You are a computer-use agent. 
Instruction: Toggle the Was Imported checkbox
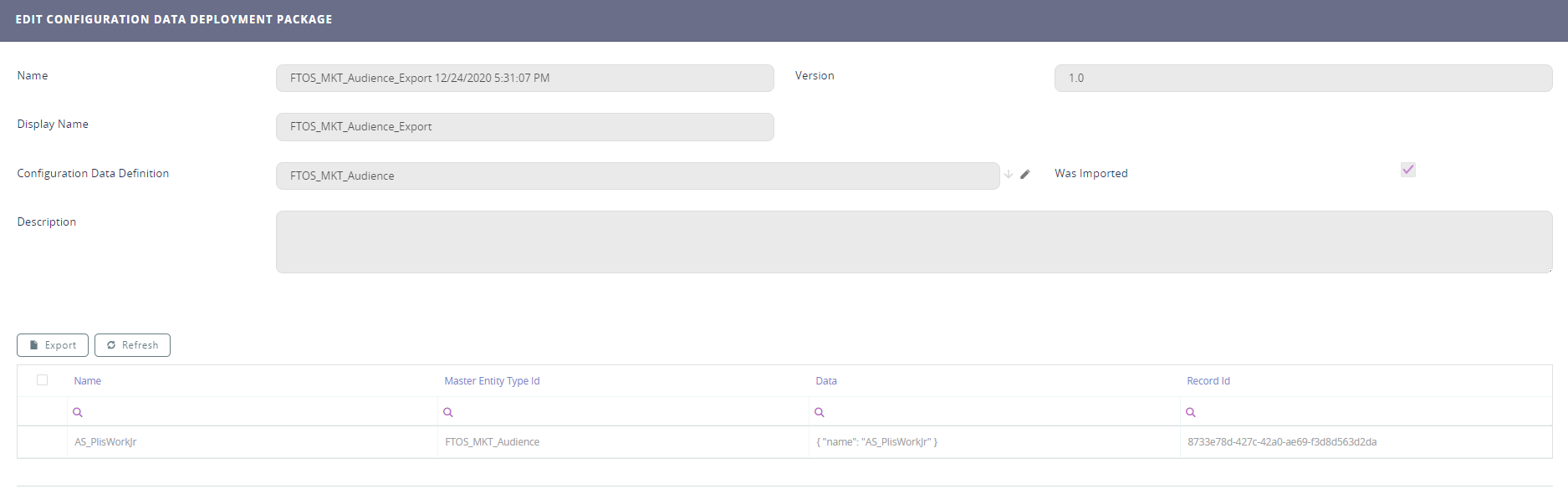click(x=1408, y=170)
